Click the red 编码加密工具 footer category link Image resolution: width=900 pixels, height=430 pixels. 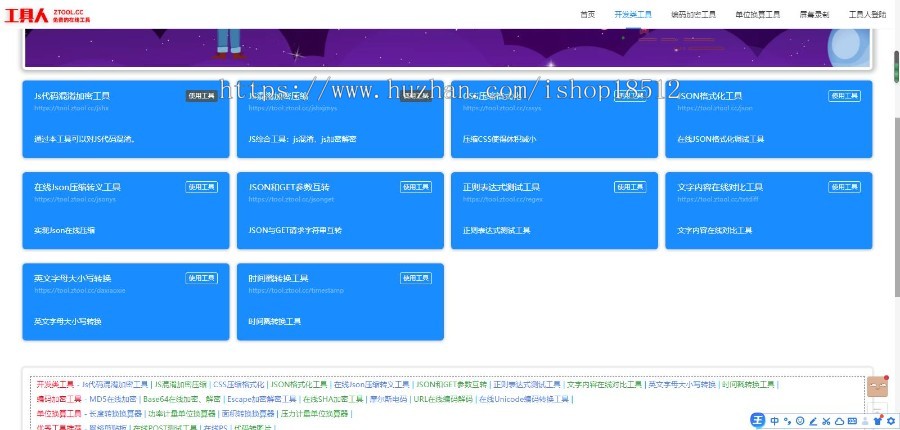point(59,399)
